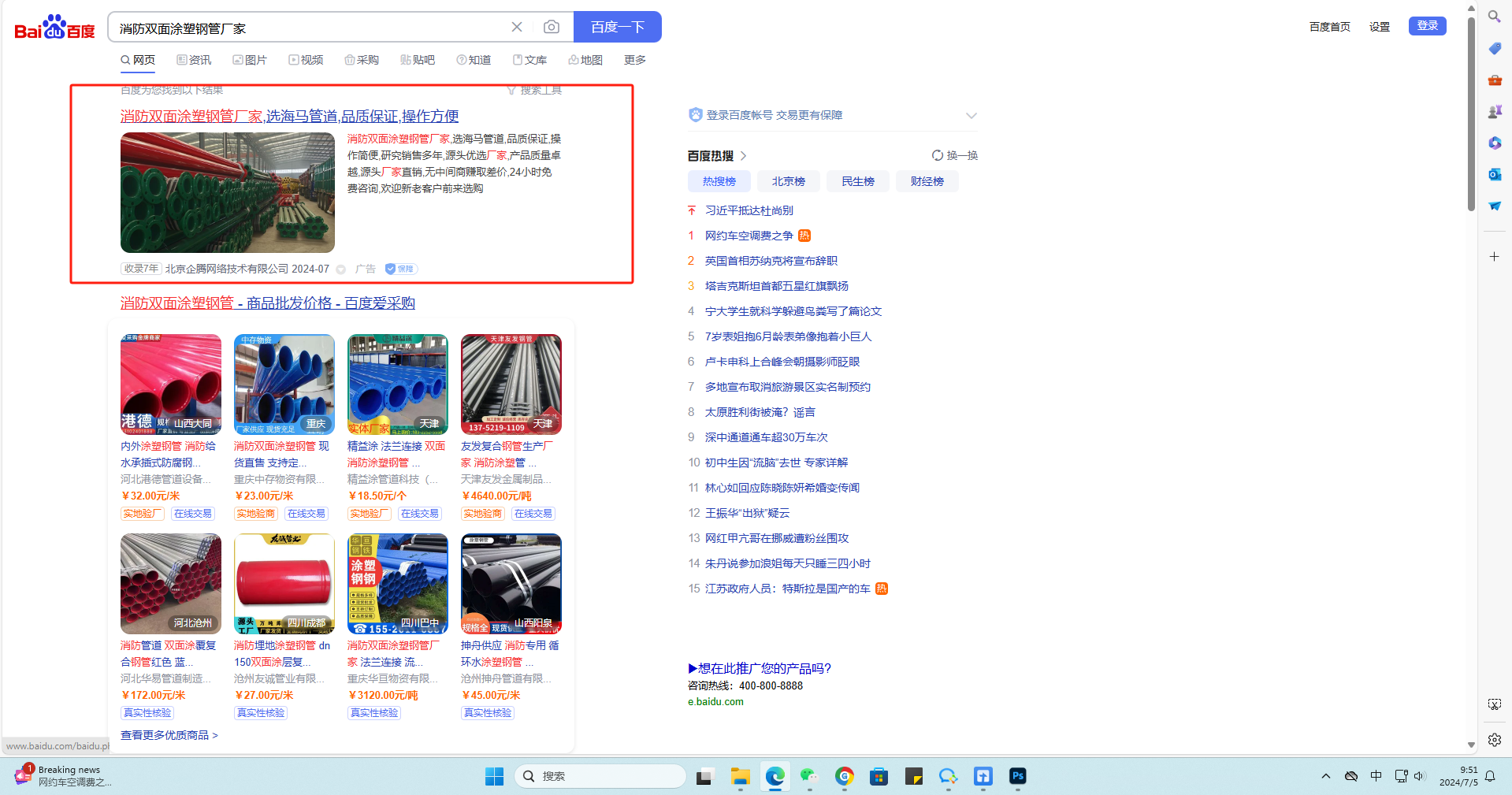Click the 想在此推广您的产品吗 link
This screenshot has width=1512, height=795.
pyautogui.click(x=760, y=668)
